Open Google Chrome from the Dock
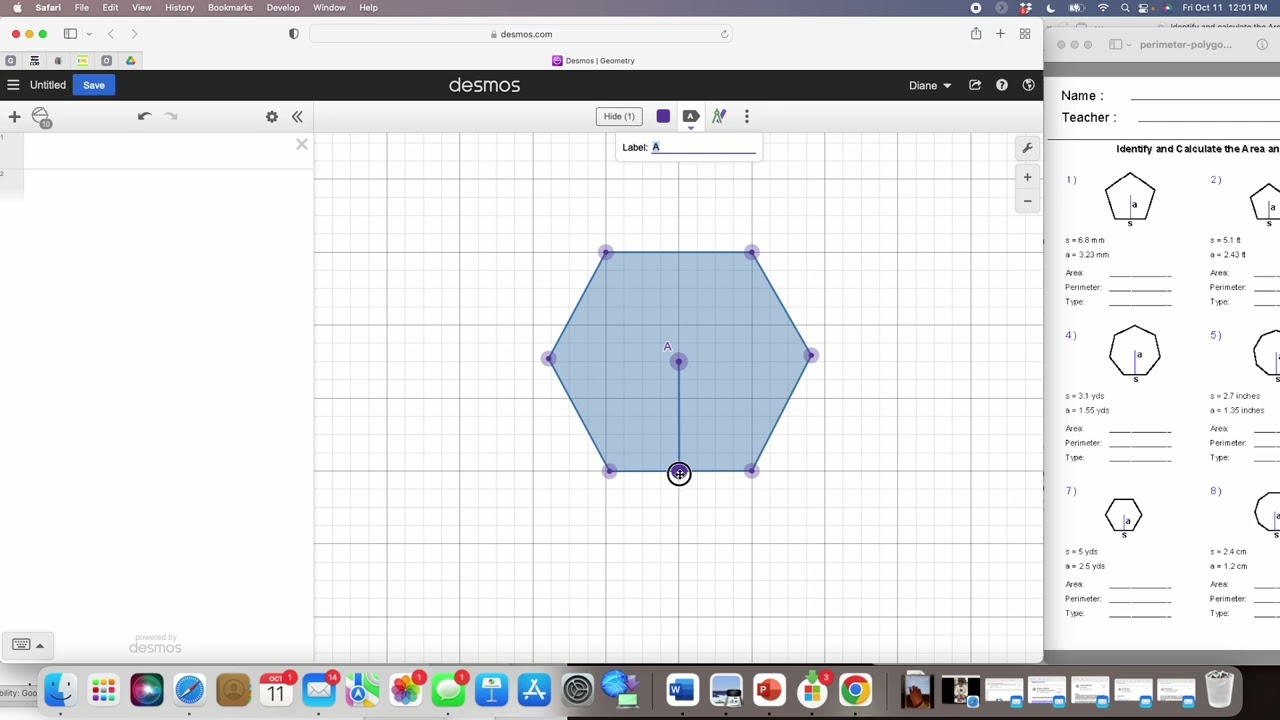Image resolution: width=1280 pixels, height=720 pixels. [x=855, y=690]
